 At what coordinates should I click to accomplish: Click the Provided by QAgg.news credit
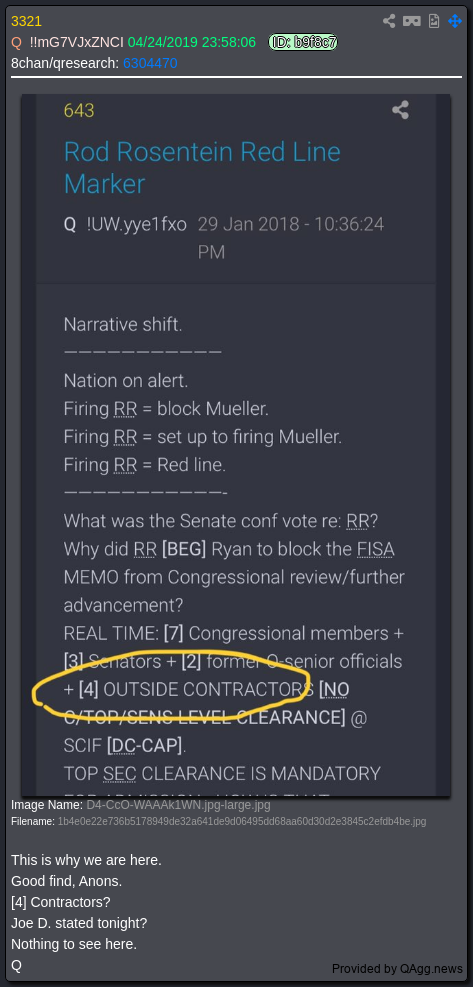(397, 969)
